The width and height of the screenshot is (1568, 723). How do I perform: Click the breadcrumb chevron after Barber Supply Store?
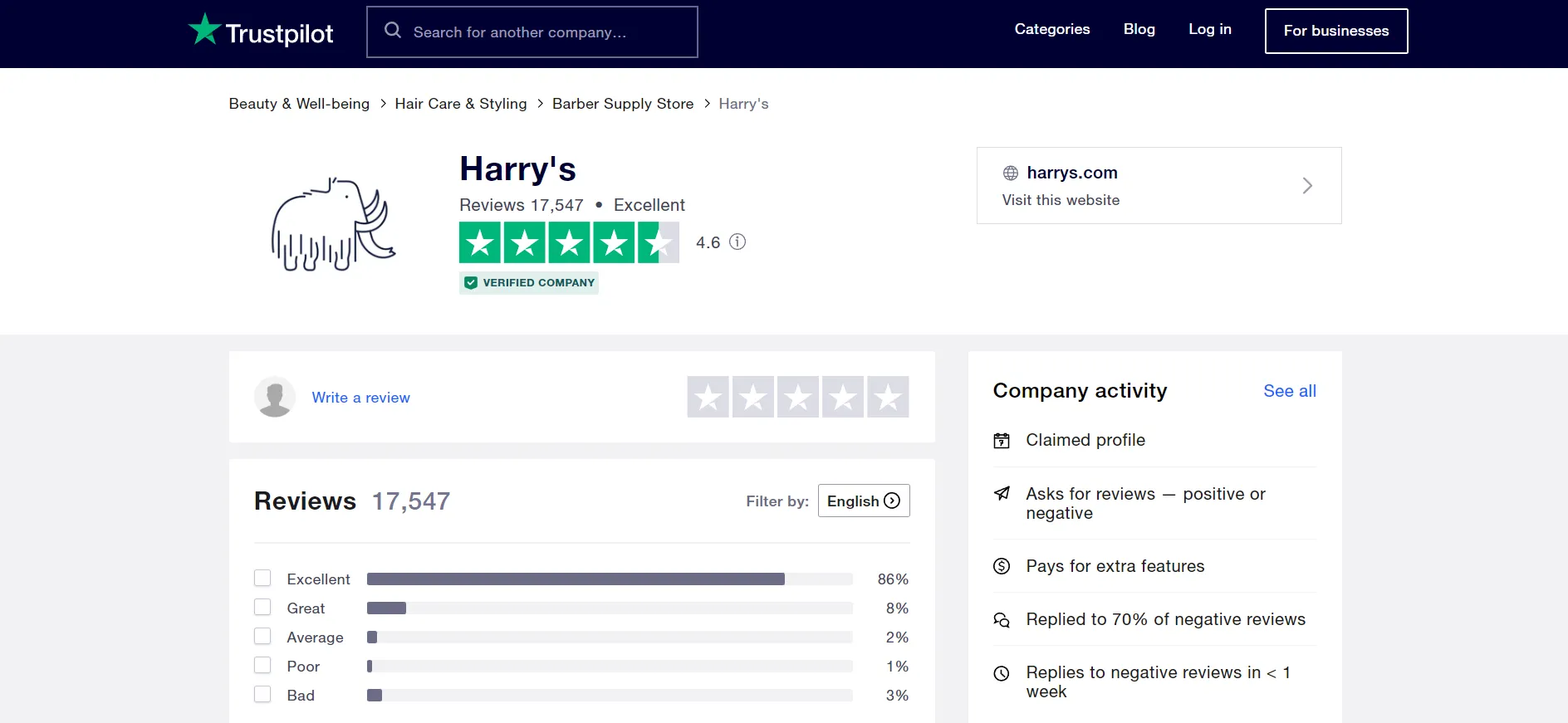(x=707, y=104)
